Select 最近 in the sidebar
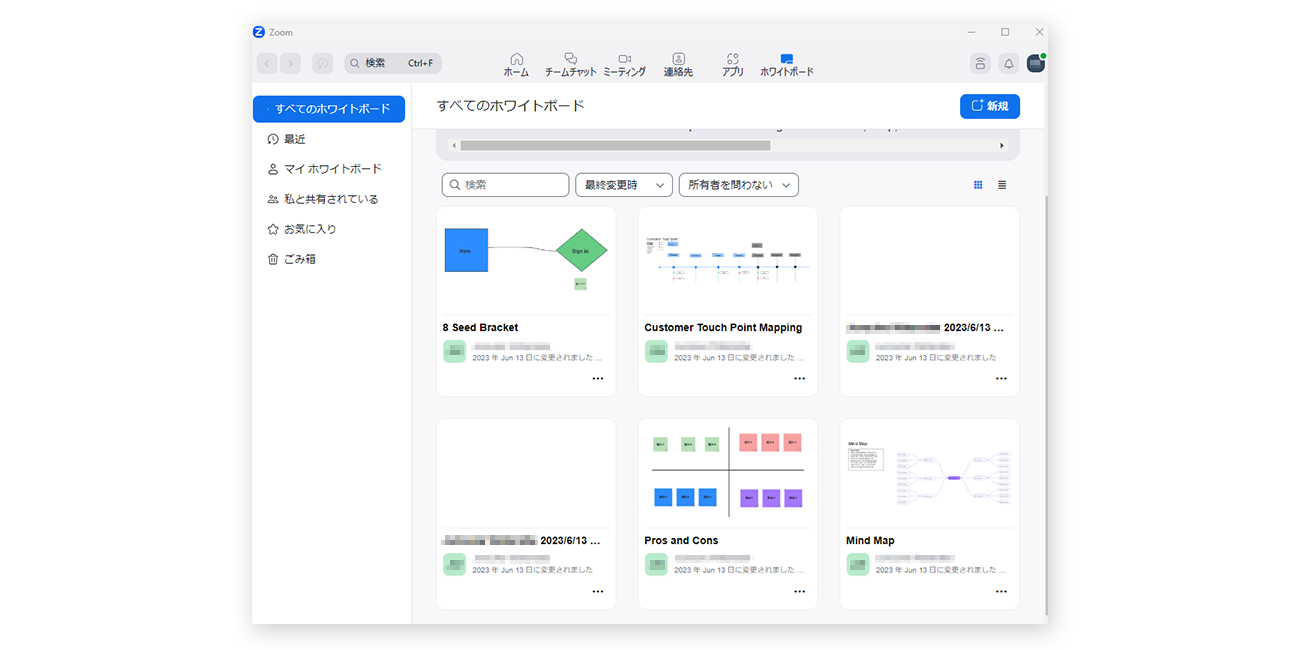The image size is (1300, 650). click(x=294, y=139)
